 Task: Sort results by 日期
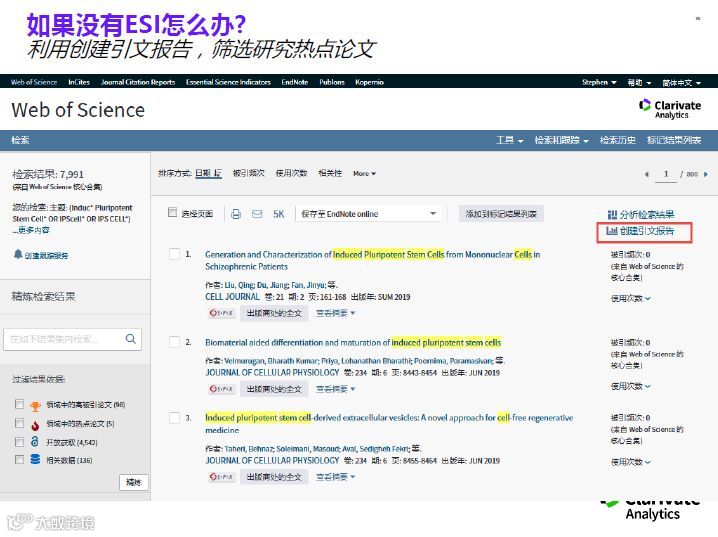coord(208,174)
